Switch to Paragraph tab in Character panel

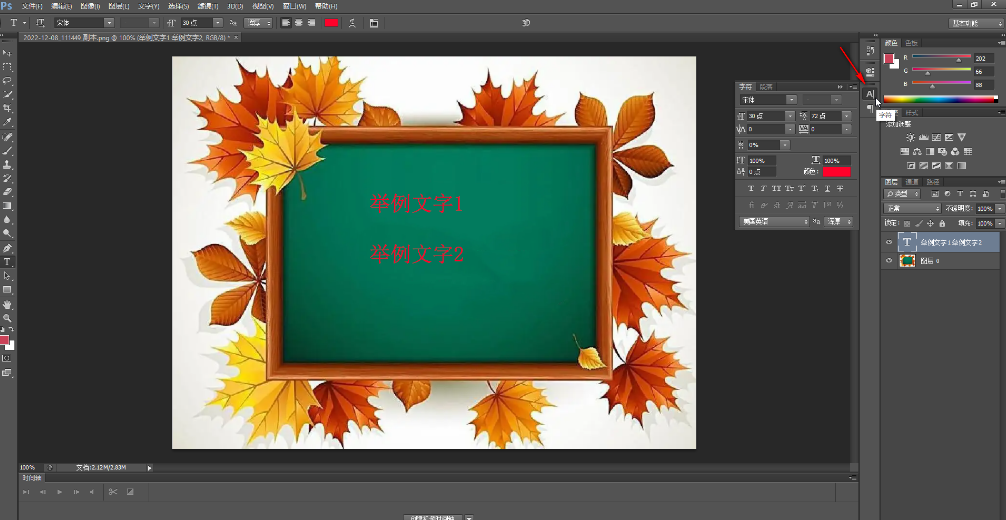tap(765, 87)
